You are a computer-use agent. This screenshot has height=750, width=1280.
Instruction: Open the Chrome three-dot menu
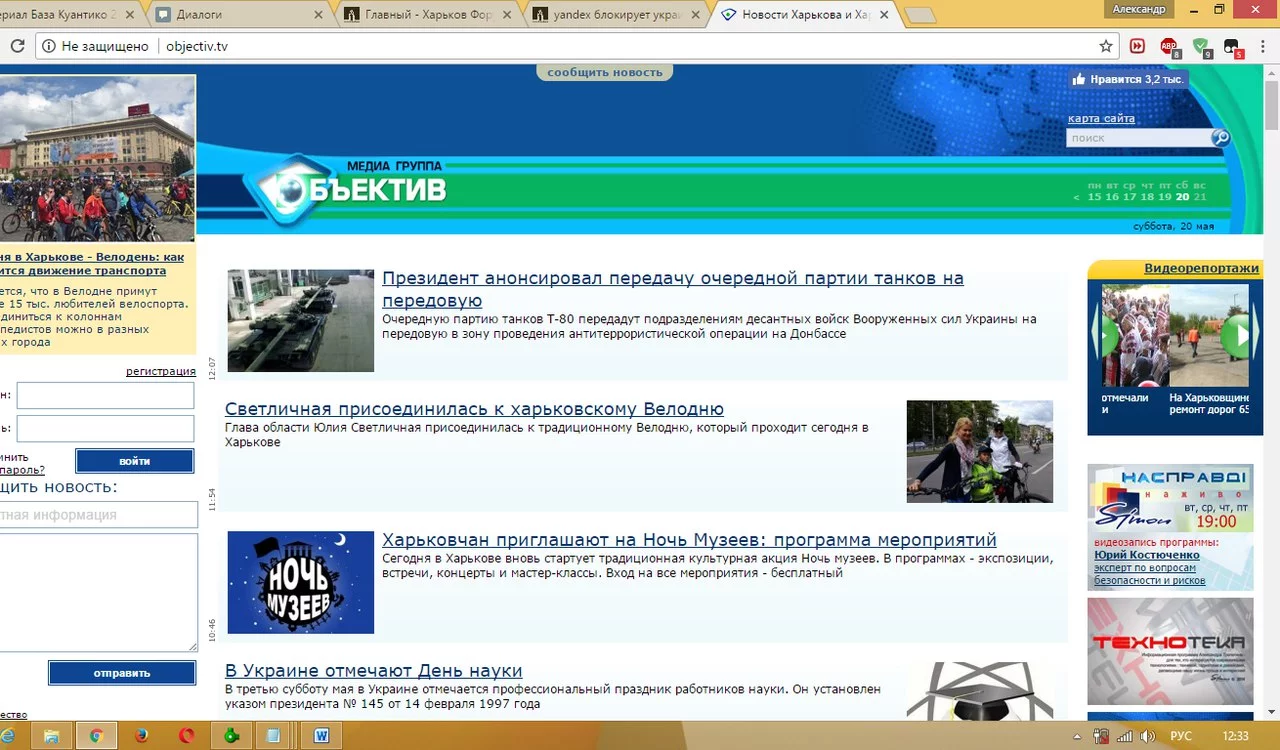(1263, 46)
